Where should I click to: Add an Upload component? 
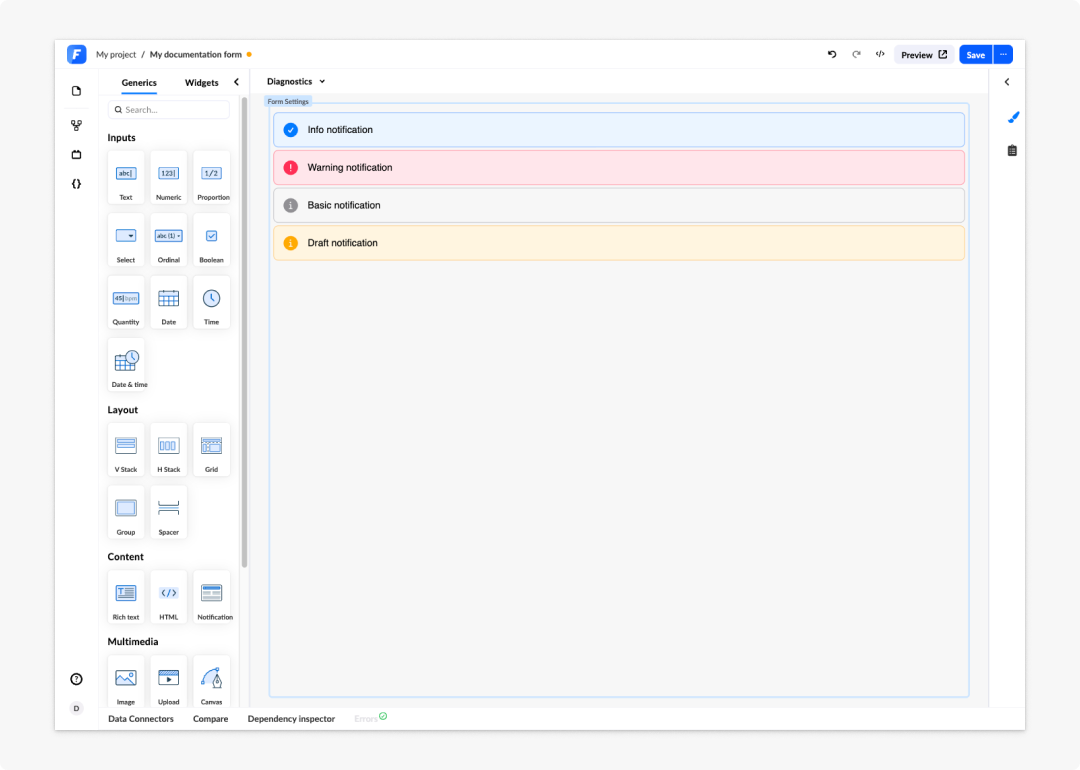pos(169,681)
